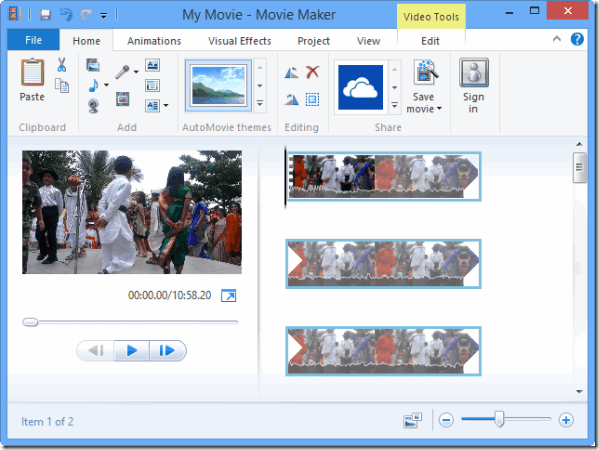
Task: Click the Copy icon below scissors
Action: [x=62, y=86]
